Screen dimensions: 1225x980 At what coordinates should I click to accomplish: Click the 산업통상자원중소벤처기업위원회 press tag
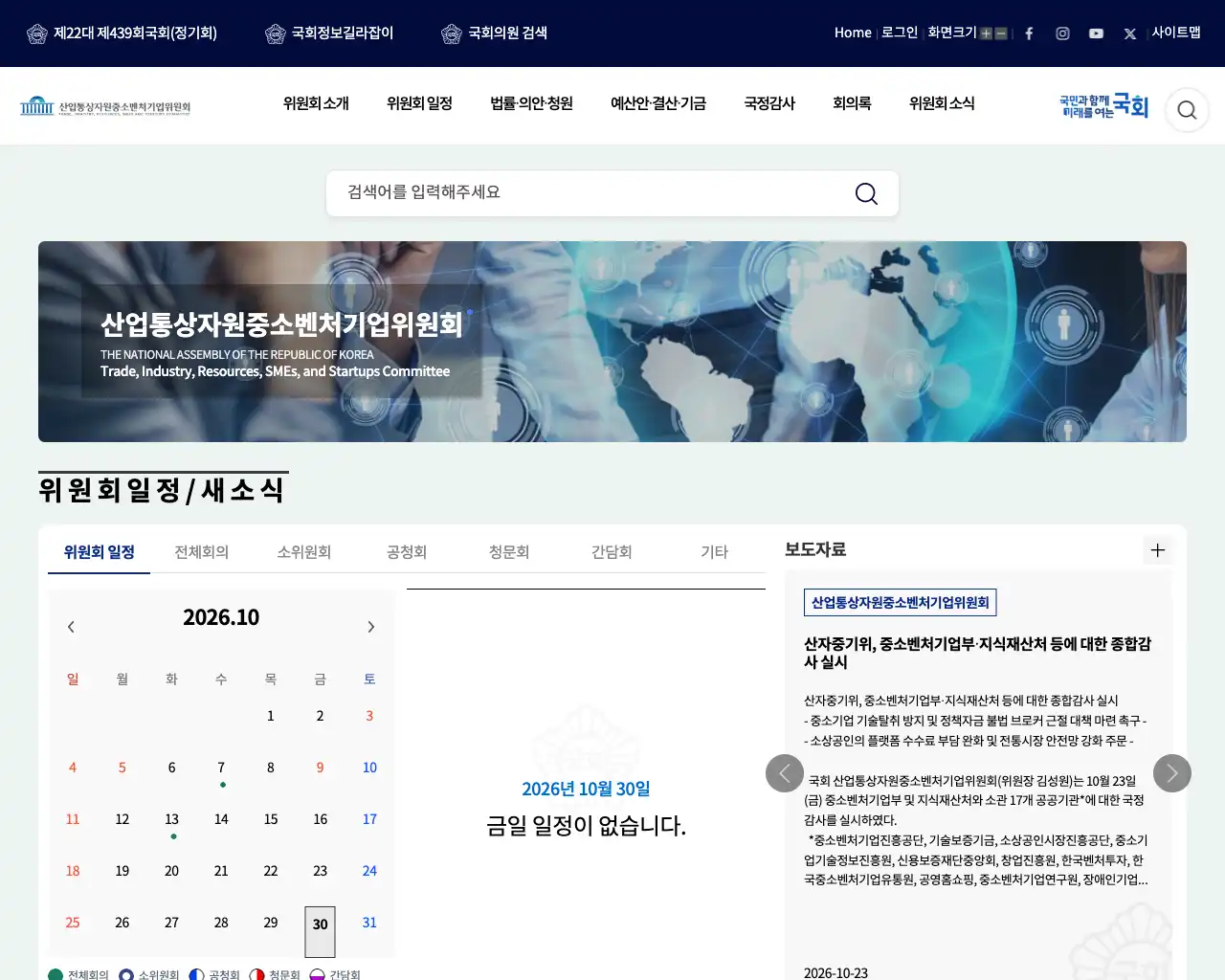pyautogui.click(x=901, y=602)
